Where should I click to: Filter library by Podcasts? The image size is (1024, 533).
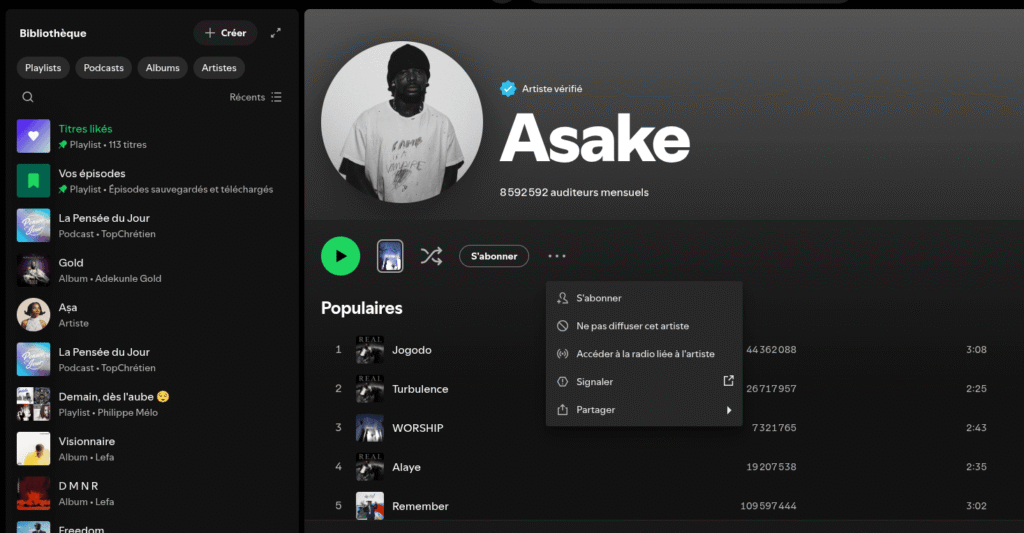pos(103,68)
